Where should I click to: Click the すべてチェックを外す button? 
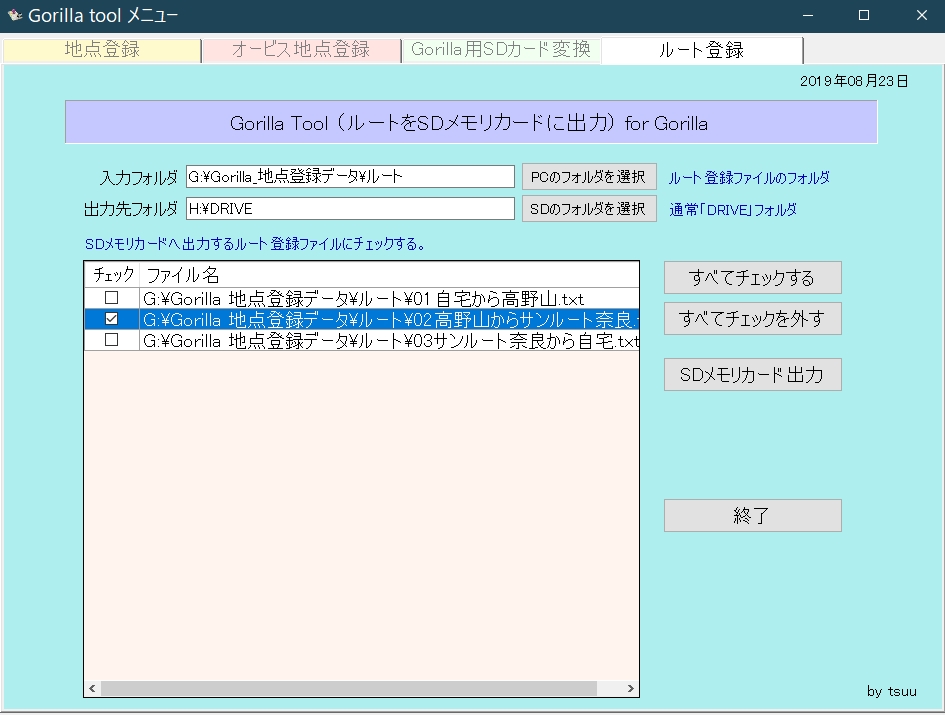[x=752, y=319]
